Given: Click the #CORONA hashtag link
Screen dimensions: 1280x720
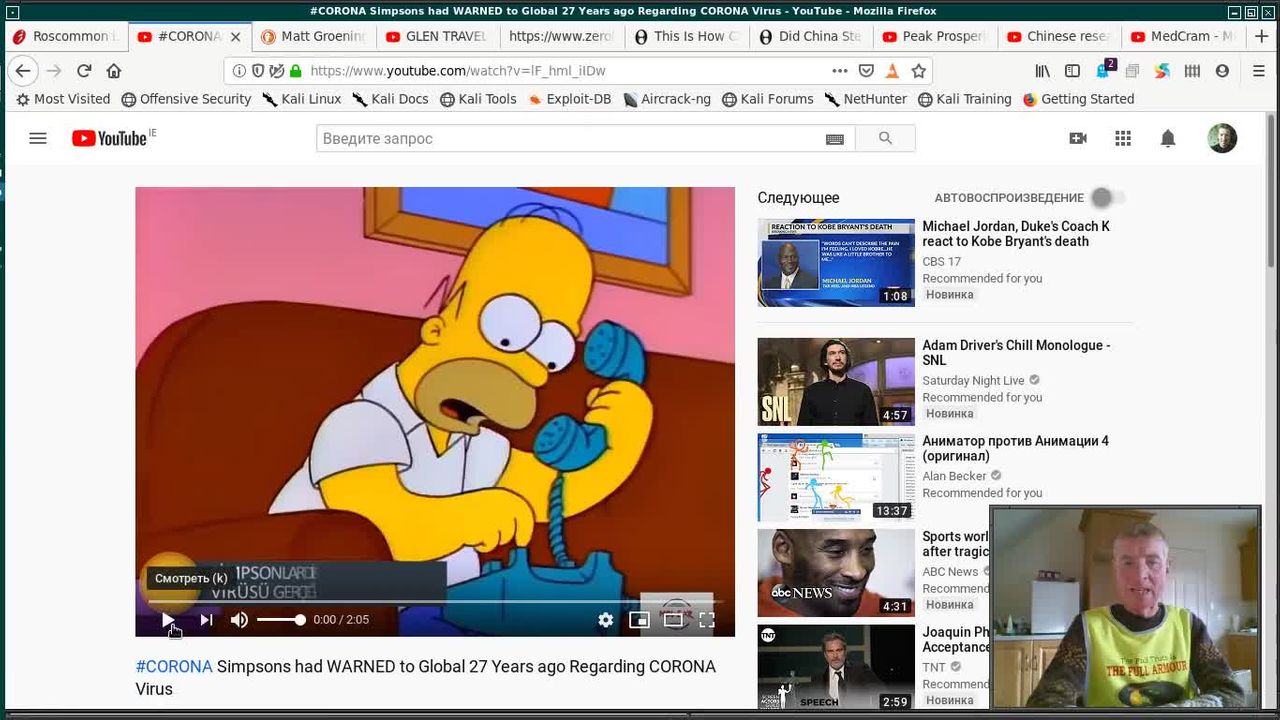Looking at the screenshot, I should click(x=174, y=667).
